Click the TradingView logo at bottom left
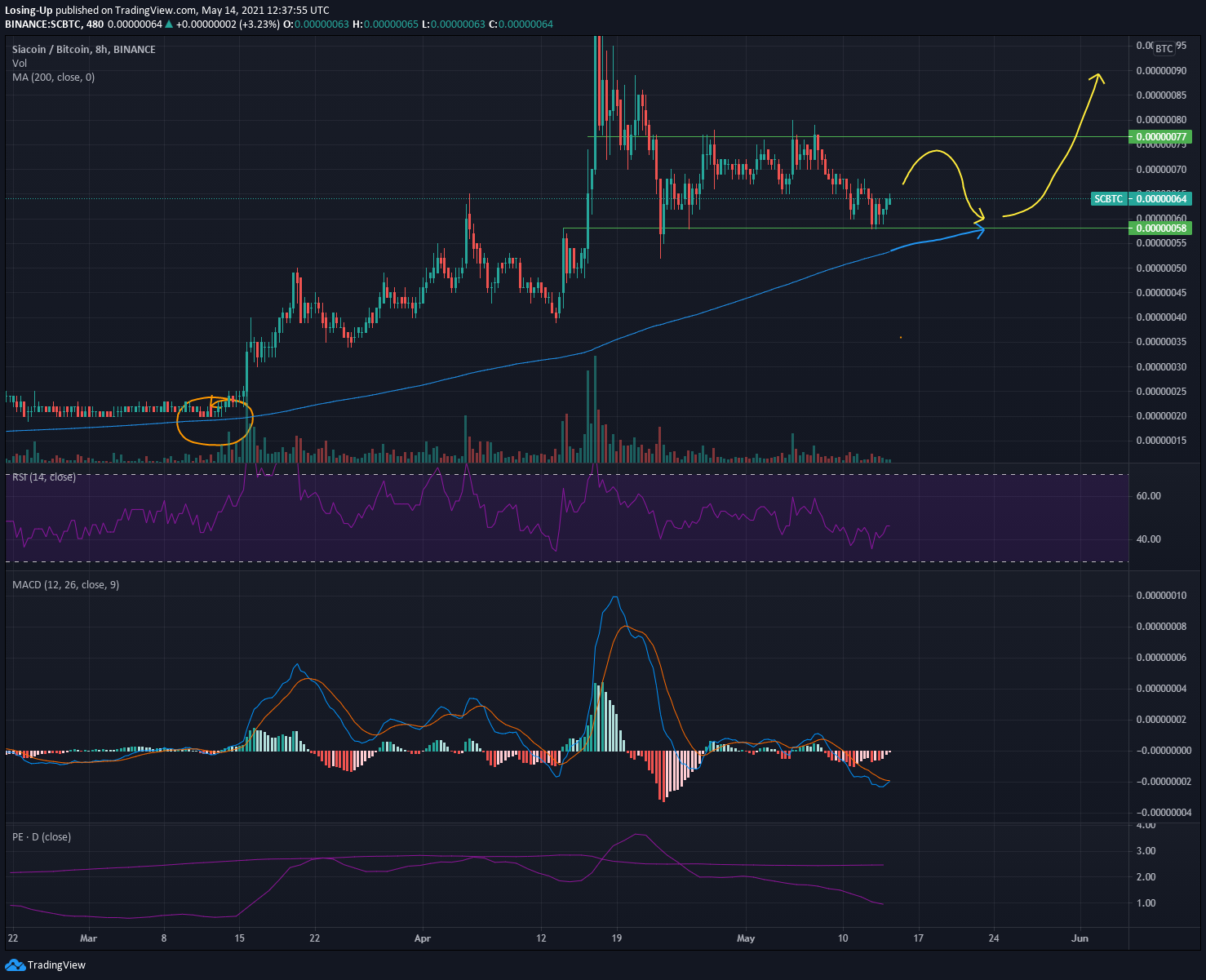The image size is (1206, 980). [45, 965]
